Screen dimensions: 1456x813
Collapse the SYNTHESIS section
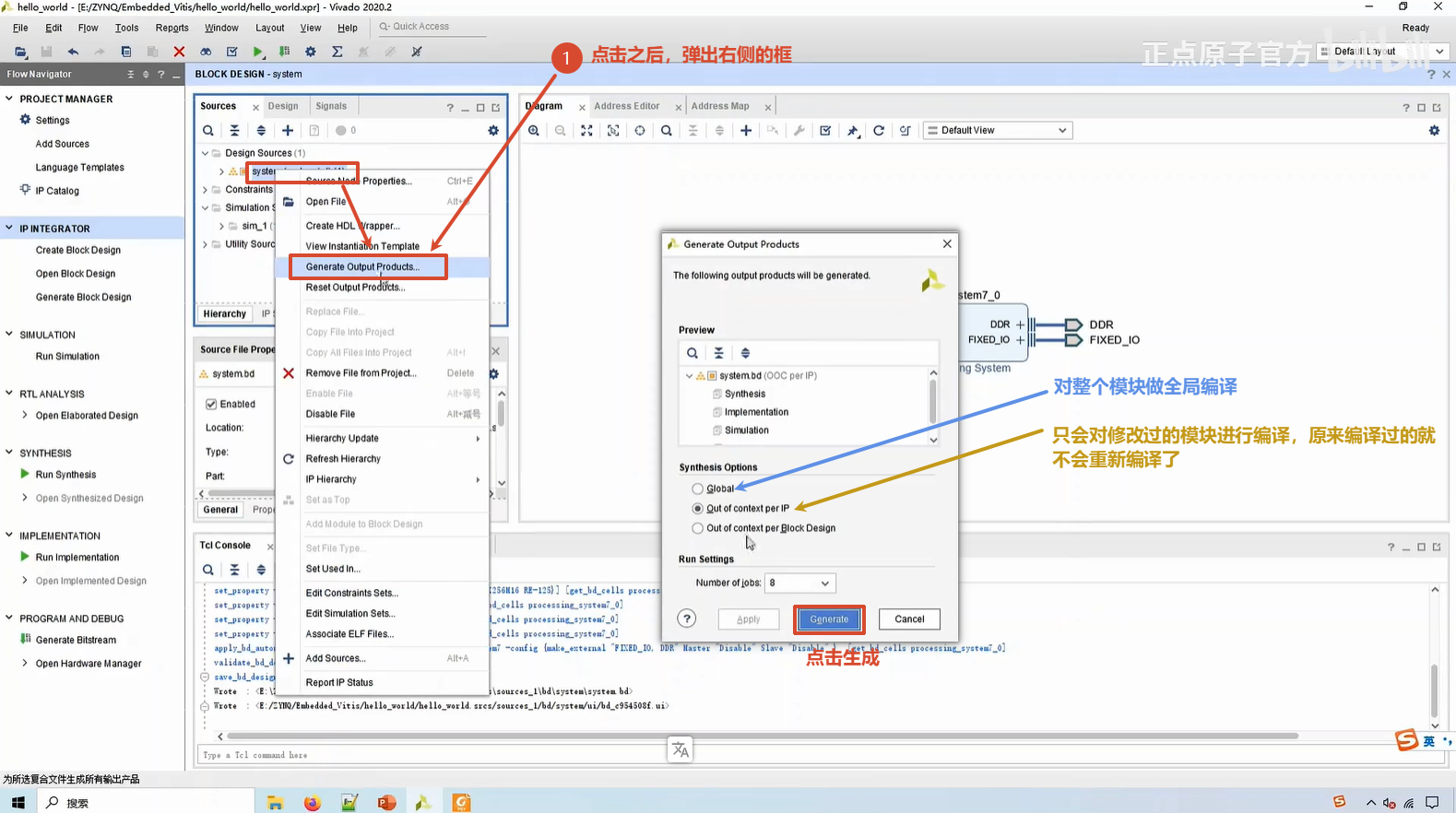(x=9, y=453)
